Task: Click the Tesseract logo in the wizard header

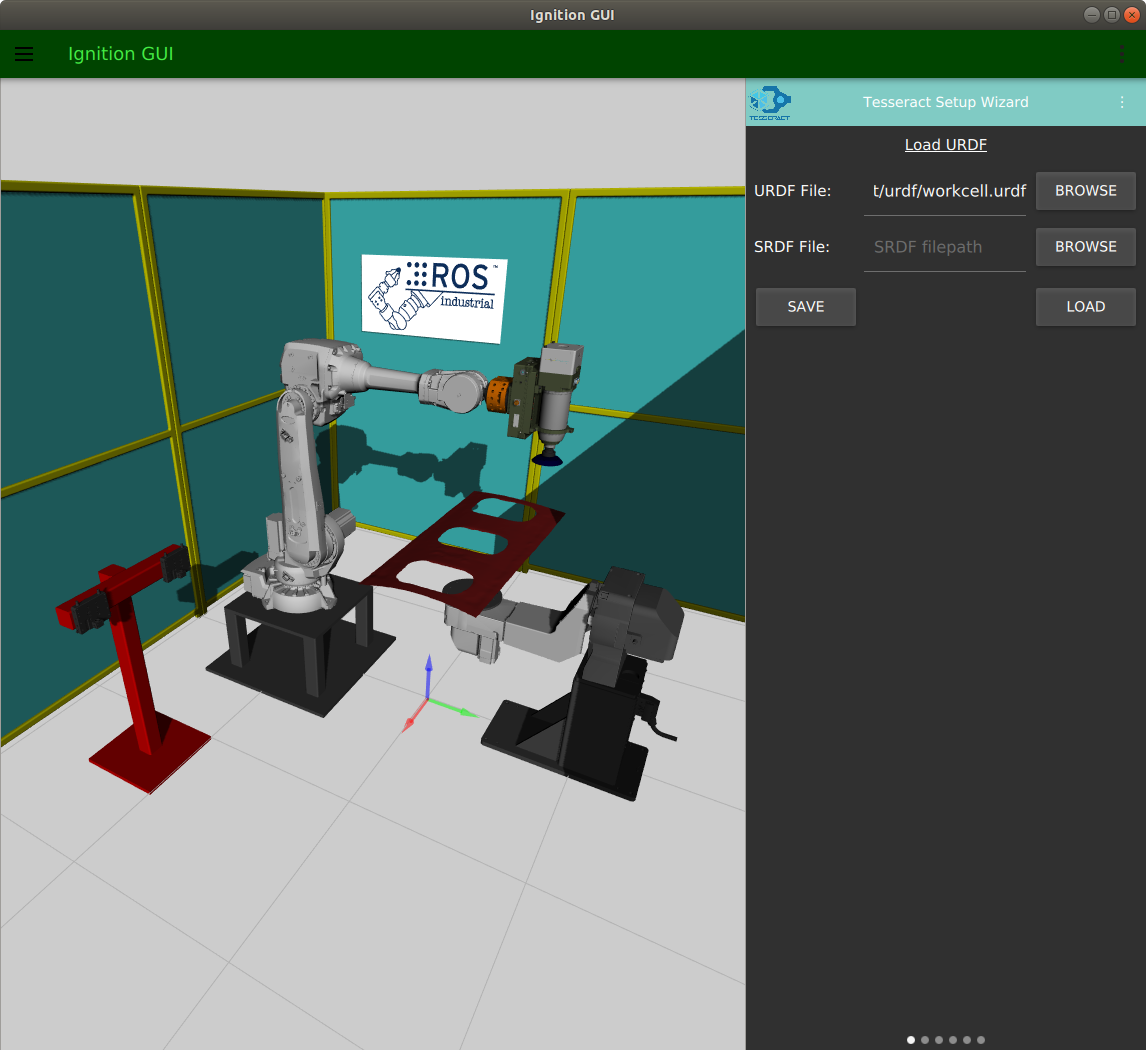Action: (x=770, y=102)
